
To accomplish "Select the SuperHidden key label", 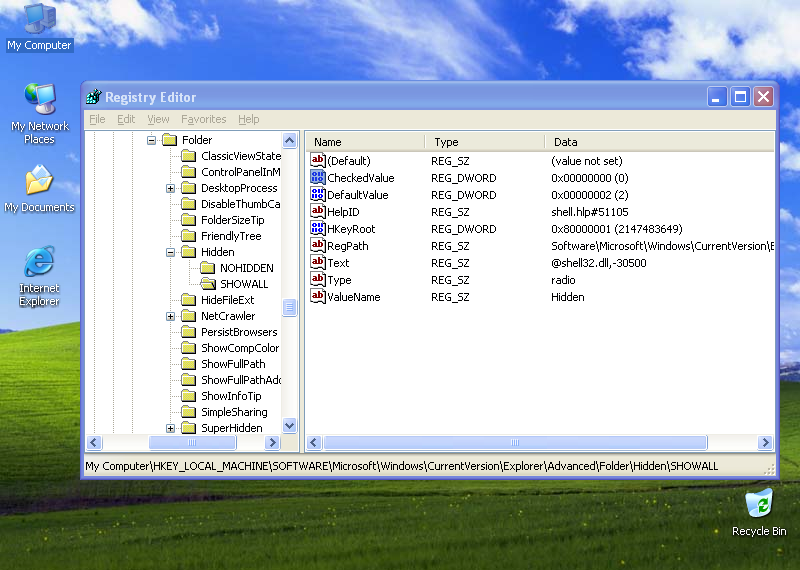I will (232, 428).
